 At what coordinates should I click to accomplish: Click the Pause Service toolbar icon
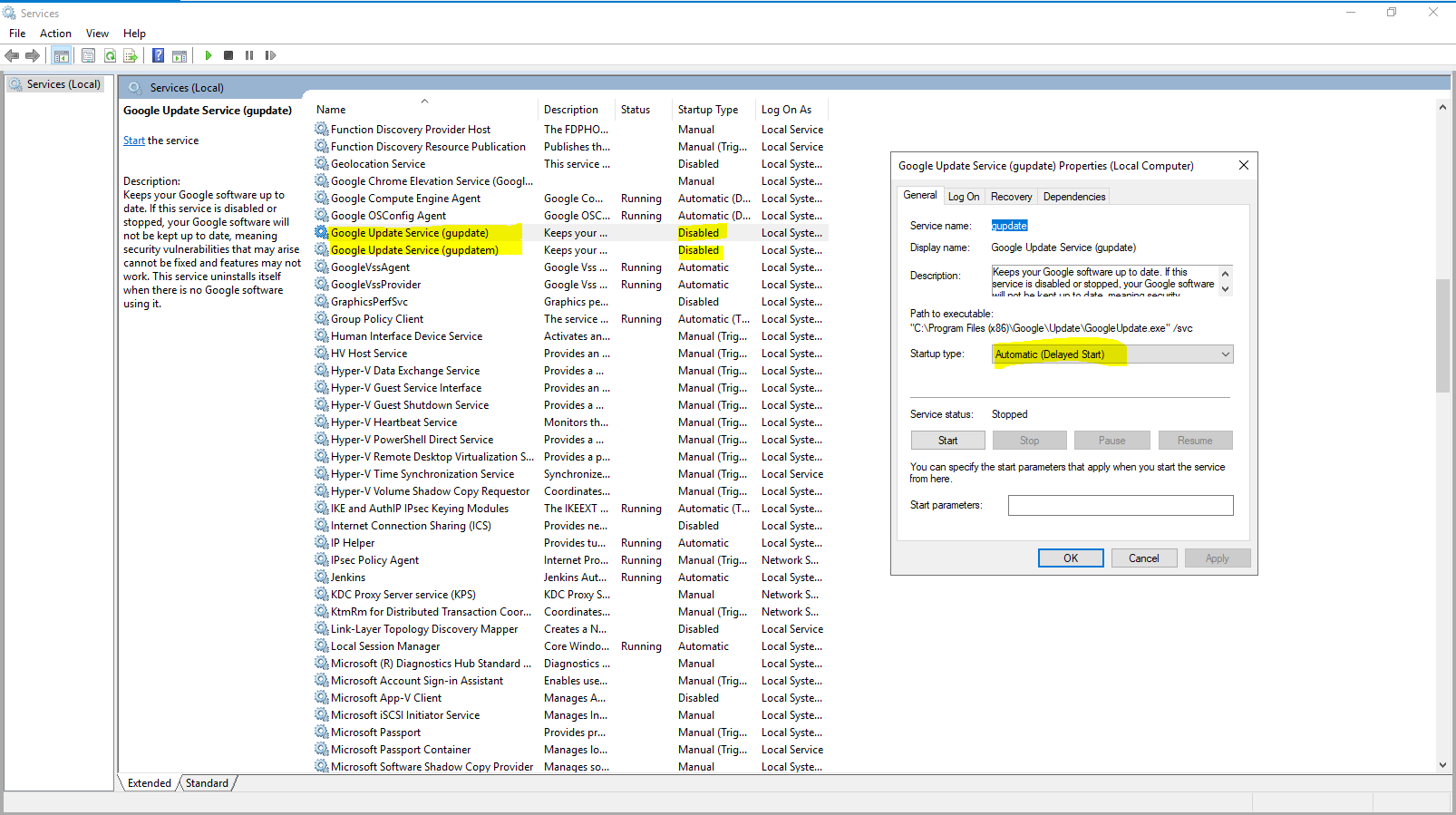(249, 55)
